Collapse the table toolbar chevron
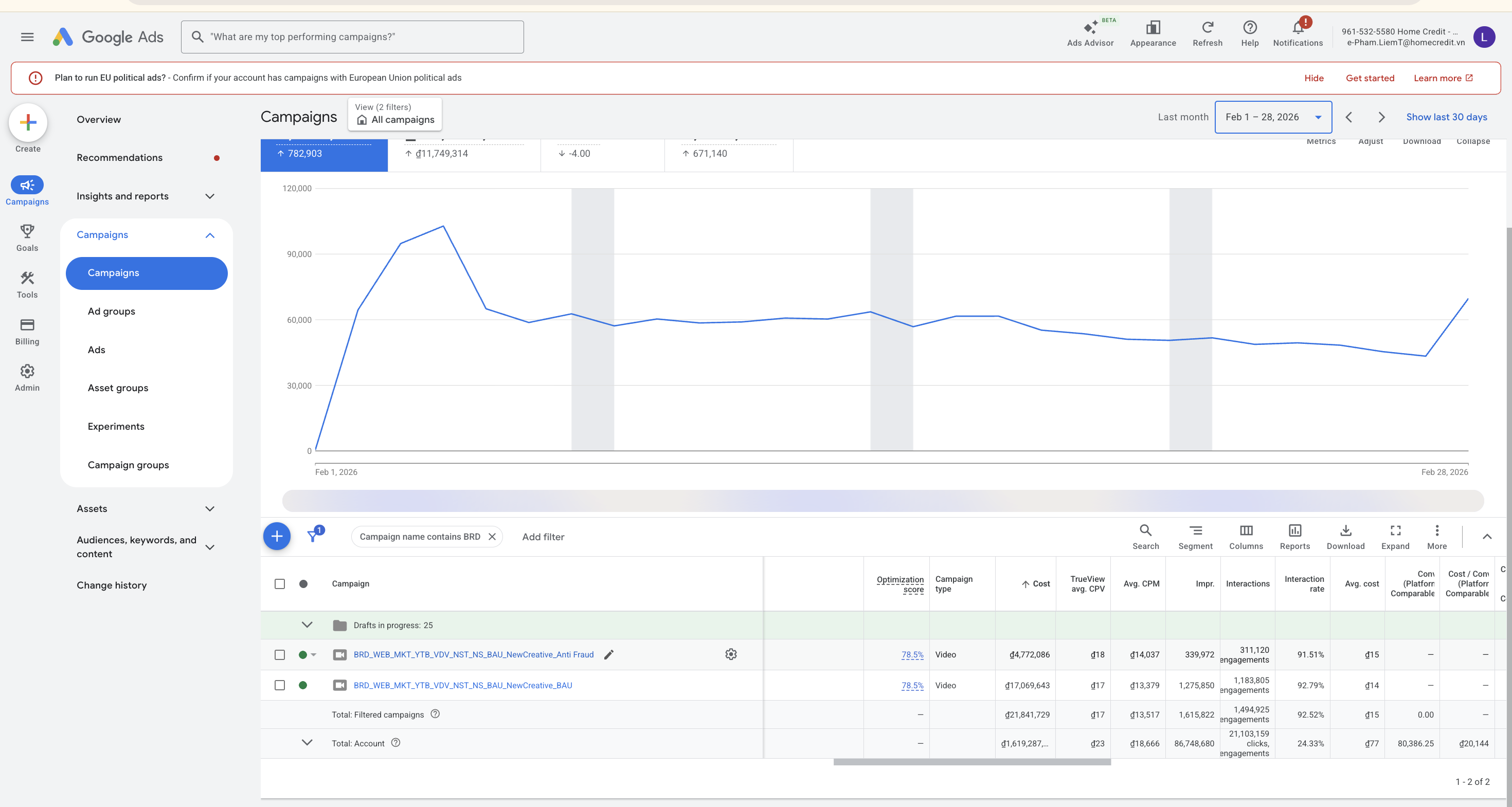 click(x=1487, y=537)
